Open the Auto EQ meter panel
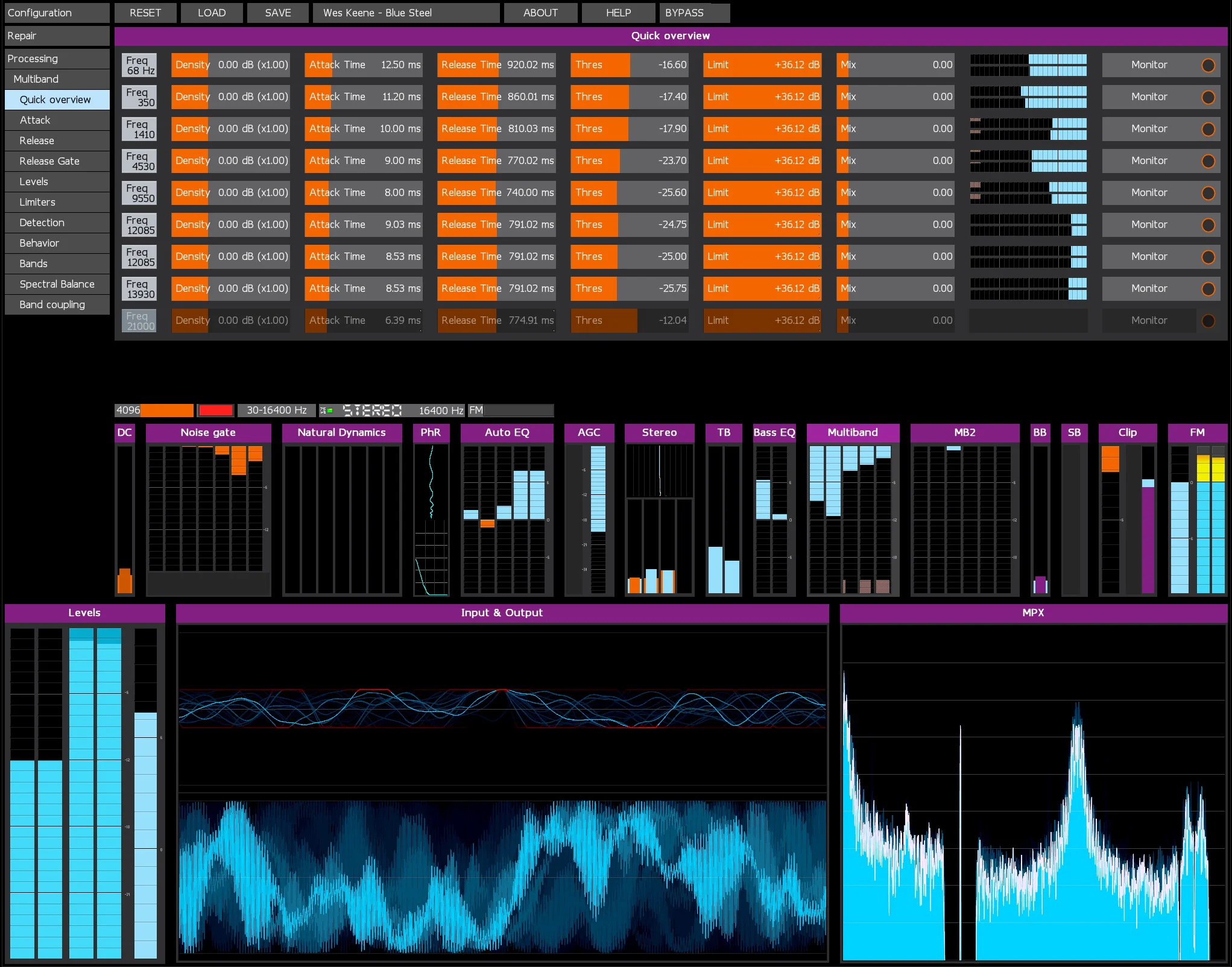The image size is (1232, 967). pyautogui.click(x=506, y=432)
